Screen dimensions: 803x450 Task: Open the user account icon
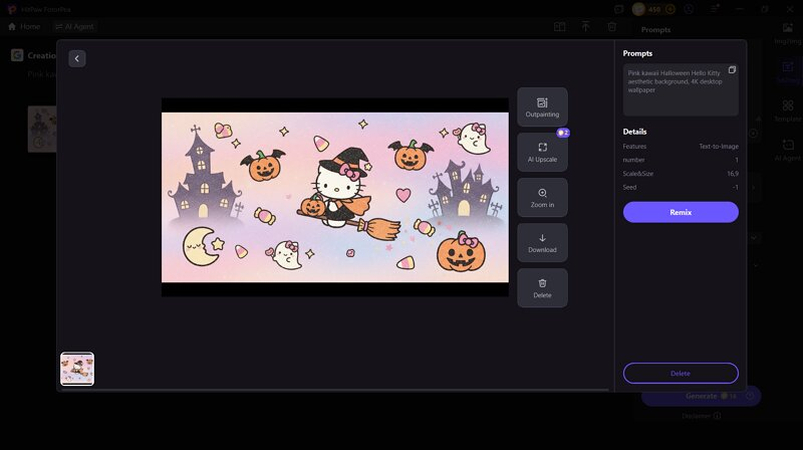click(x=689, y=9)
